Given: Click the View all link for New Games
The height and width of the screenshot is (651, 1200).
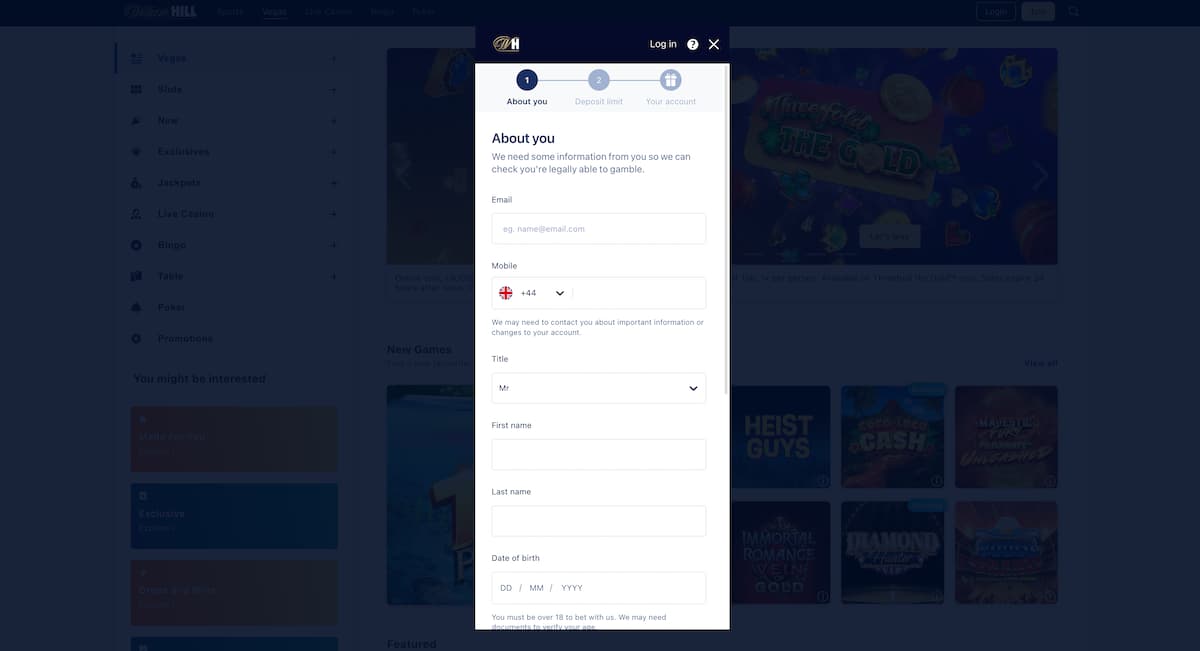Looking at the screenshot, I should (x=1041, y=363).
